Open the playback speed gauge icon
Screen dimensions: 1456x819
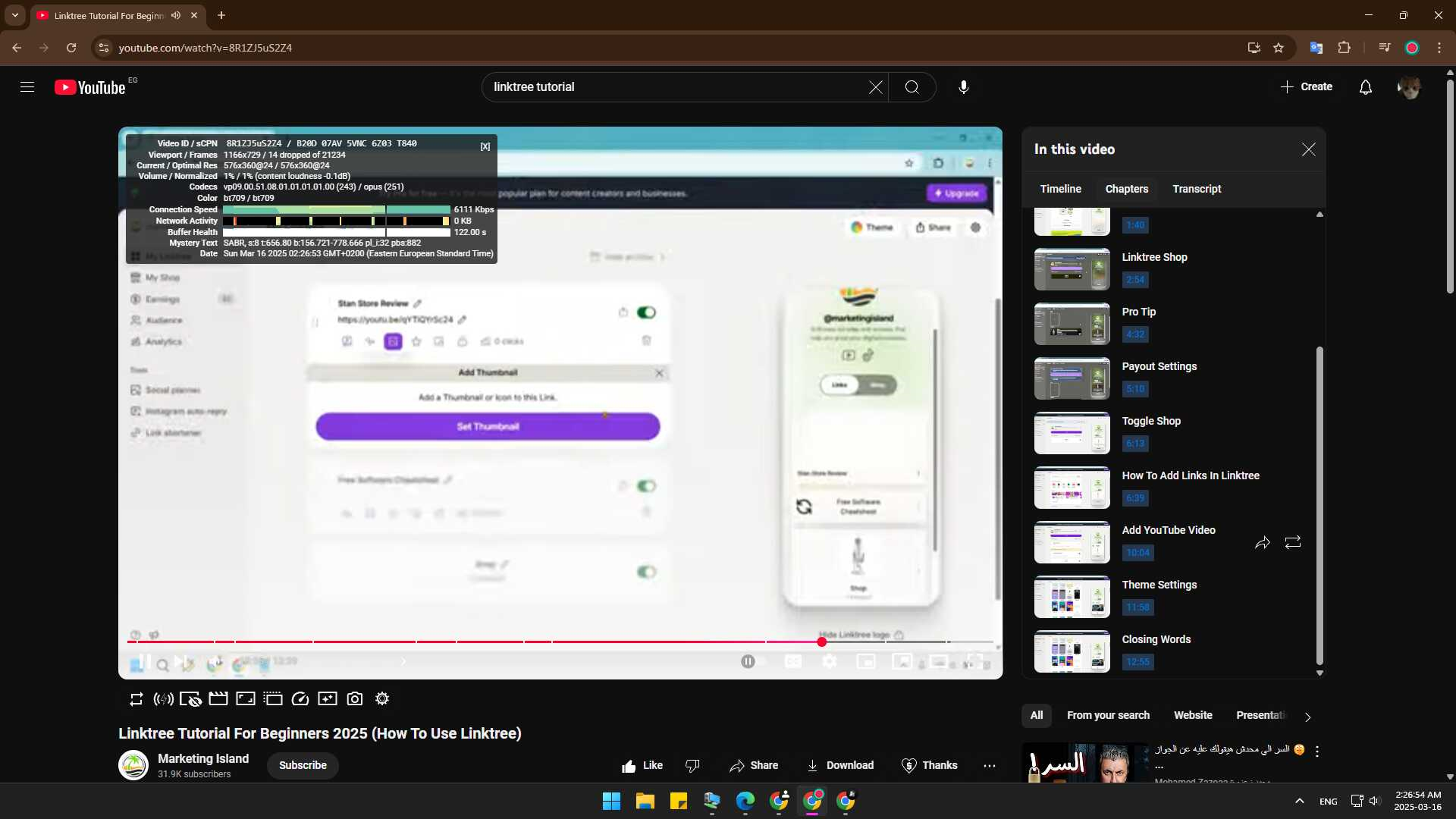tap(300, 699)
